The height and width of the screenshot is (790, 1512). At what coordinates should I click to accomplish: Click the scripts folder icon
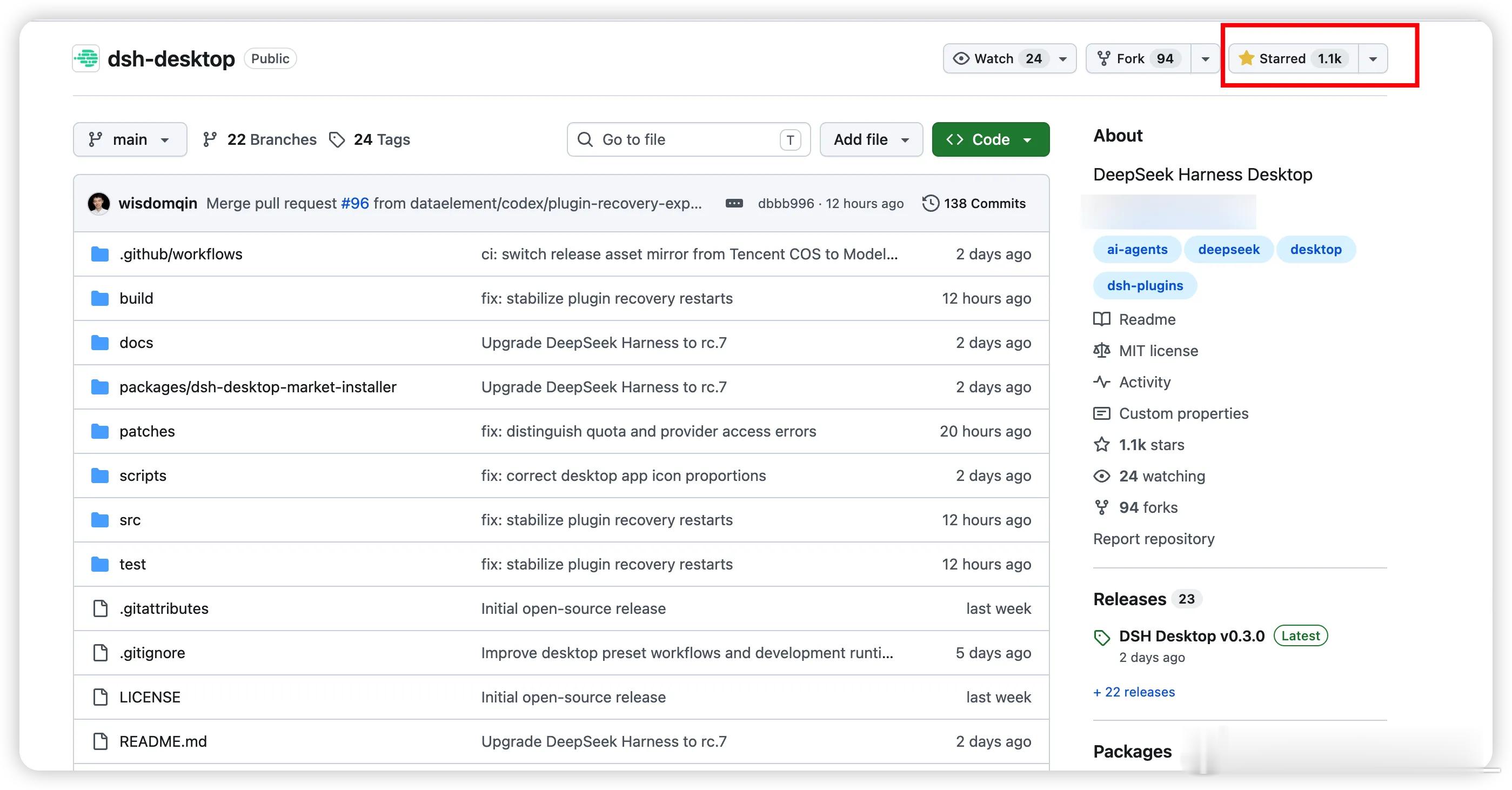tap(100, 476)
